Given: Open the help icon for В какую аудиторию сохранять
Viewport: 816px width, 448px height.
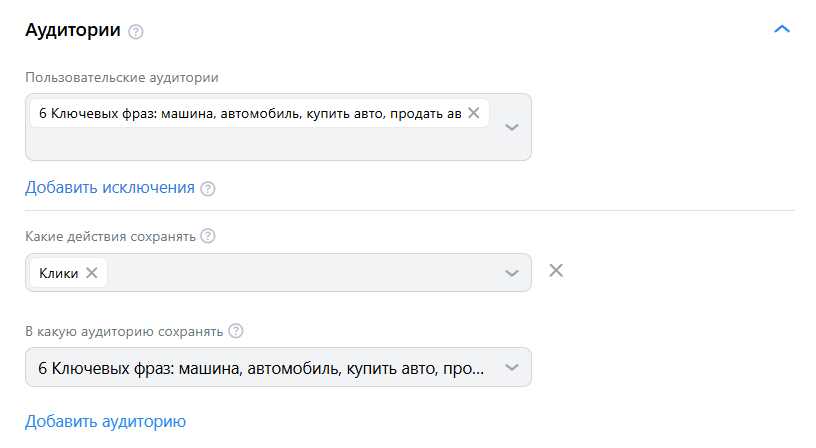Looking at the screenshot, I should (236, 331).
